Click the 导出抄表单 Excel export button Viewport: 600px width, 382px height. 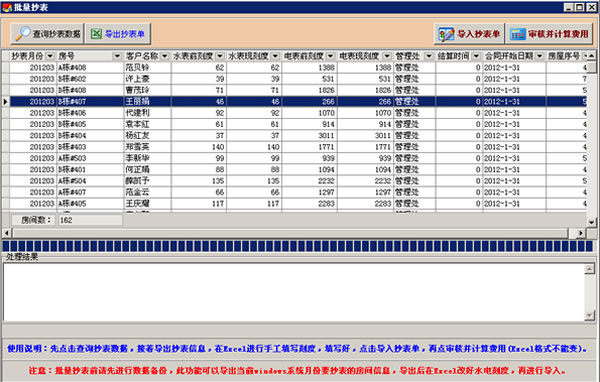coord(118,34)
